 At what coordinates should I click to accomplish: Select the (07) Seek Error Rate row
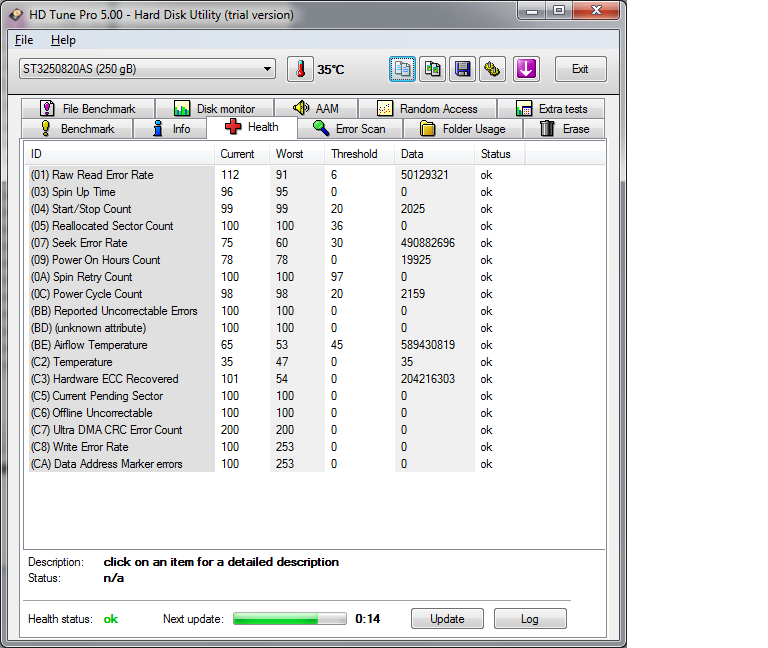[277, 243]
